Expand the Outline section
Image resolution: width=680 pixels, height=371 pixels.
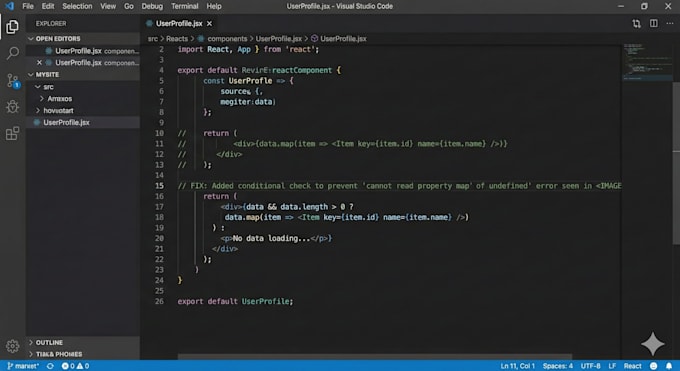[83, 342]
